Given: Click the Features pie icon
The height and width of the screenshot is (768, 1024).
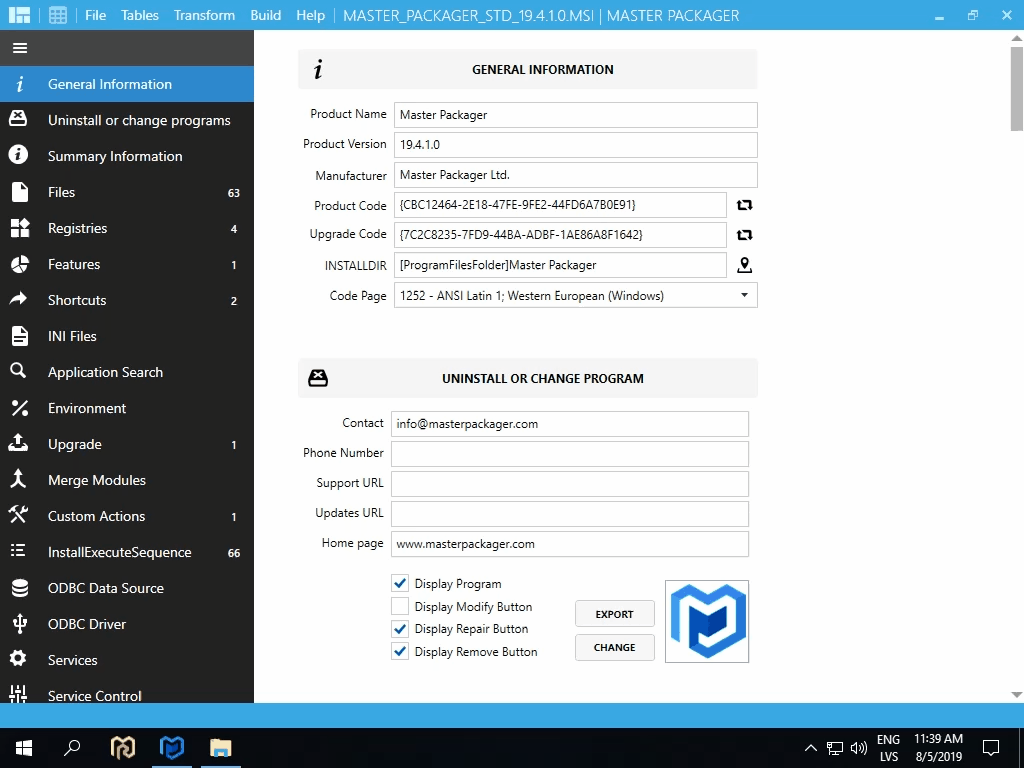Looking at the screenshot, I should (20, 264).
